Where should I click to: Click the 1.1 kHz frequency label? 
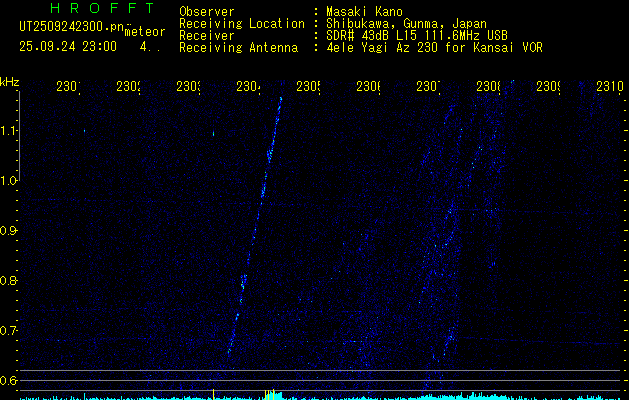pyautogui.click(x=8, y=131)
